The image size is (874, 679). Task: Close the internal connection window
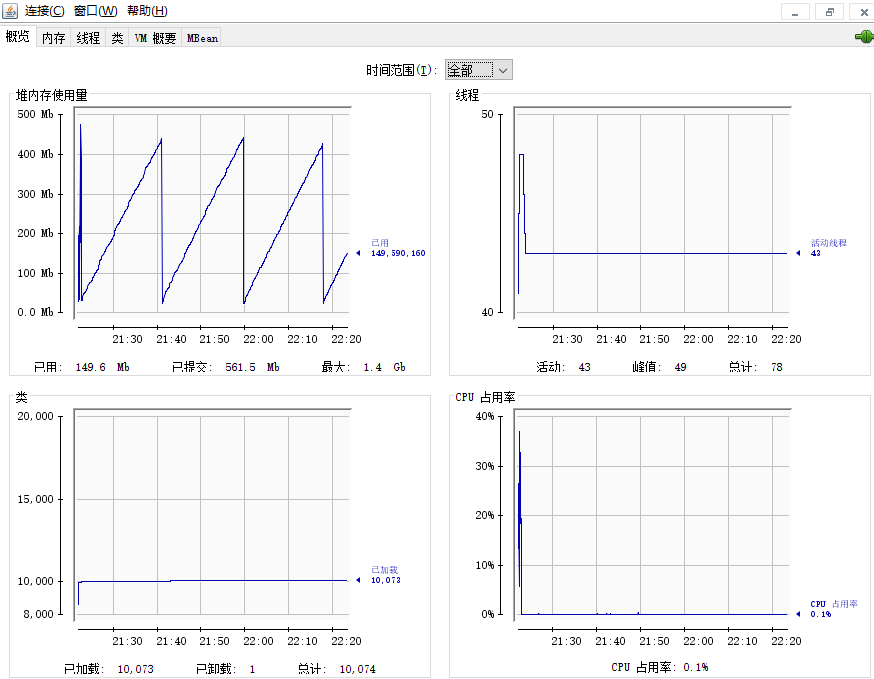863,11
